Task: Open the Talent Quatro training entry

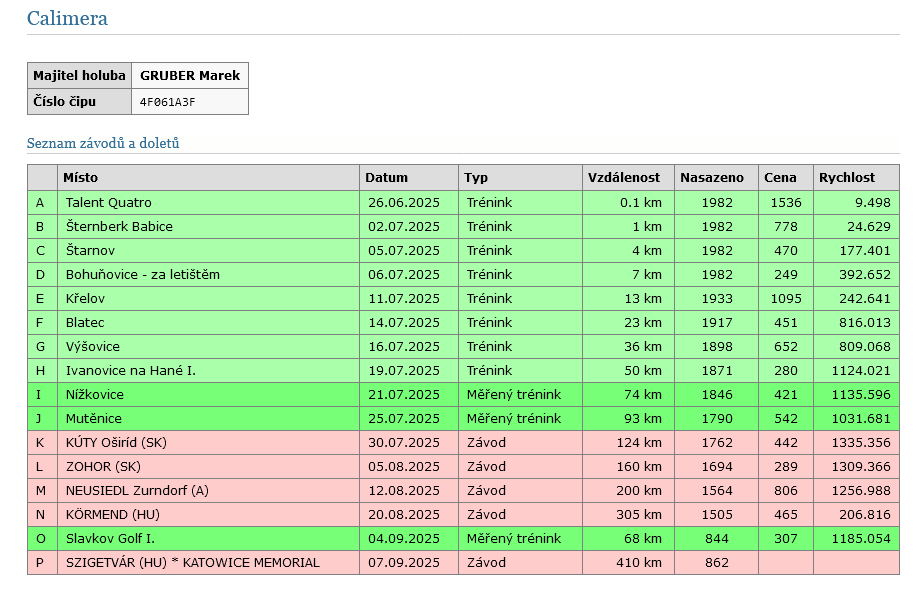Action: pos(108,203)
